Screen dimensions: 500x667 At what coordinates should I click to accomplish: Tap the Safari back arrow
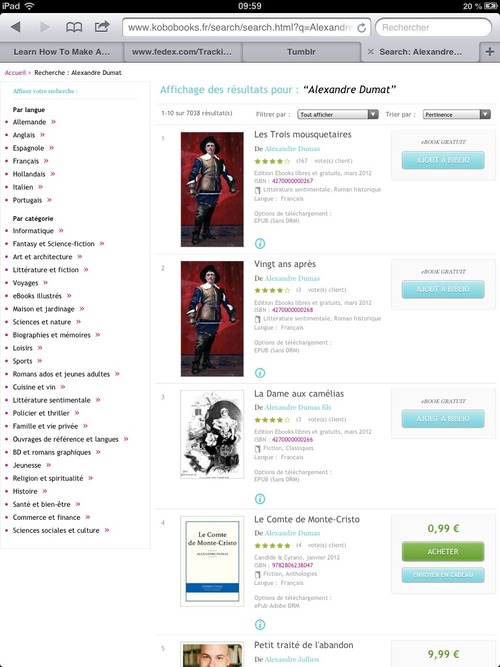(16, 27)
